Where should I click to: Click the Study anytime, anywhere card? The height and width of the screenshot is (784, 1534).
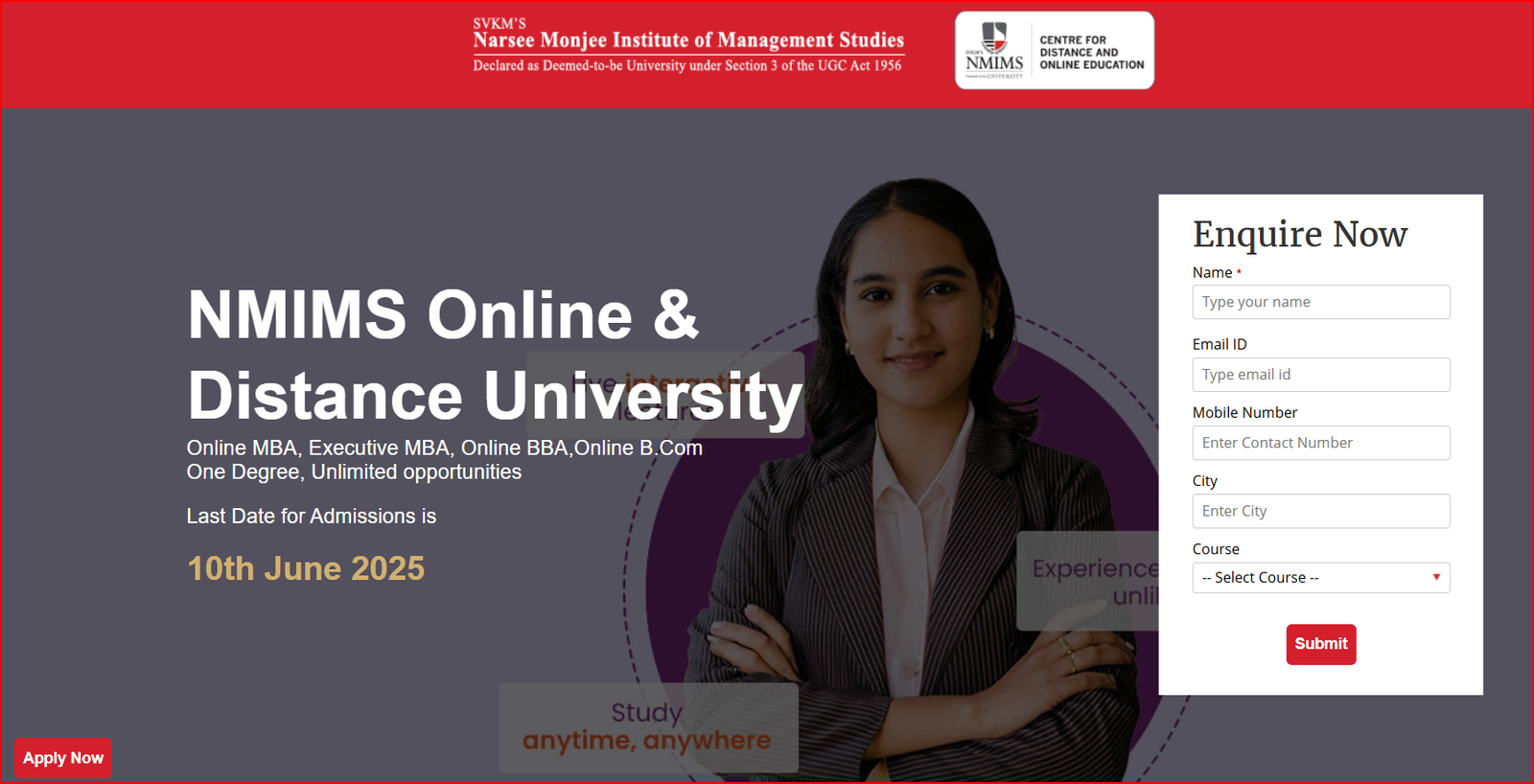(648, 727)
